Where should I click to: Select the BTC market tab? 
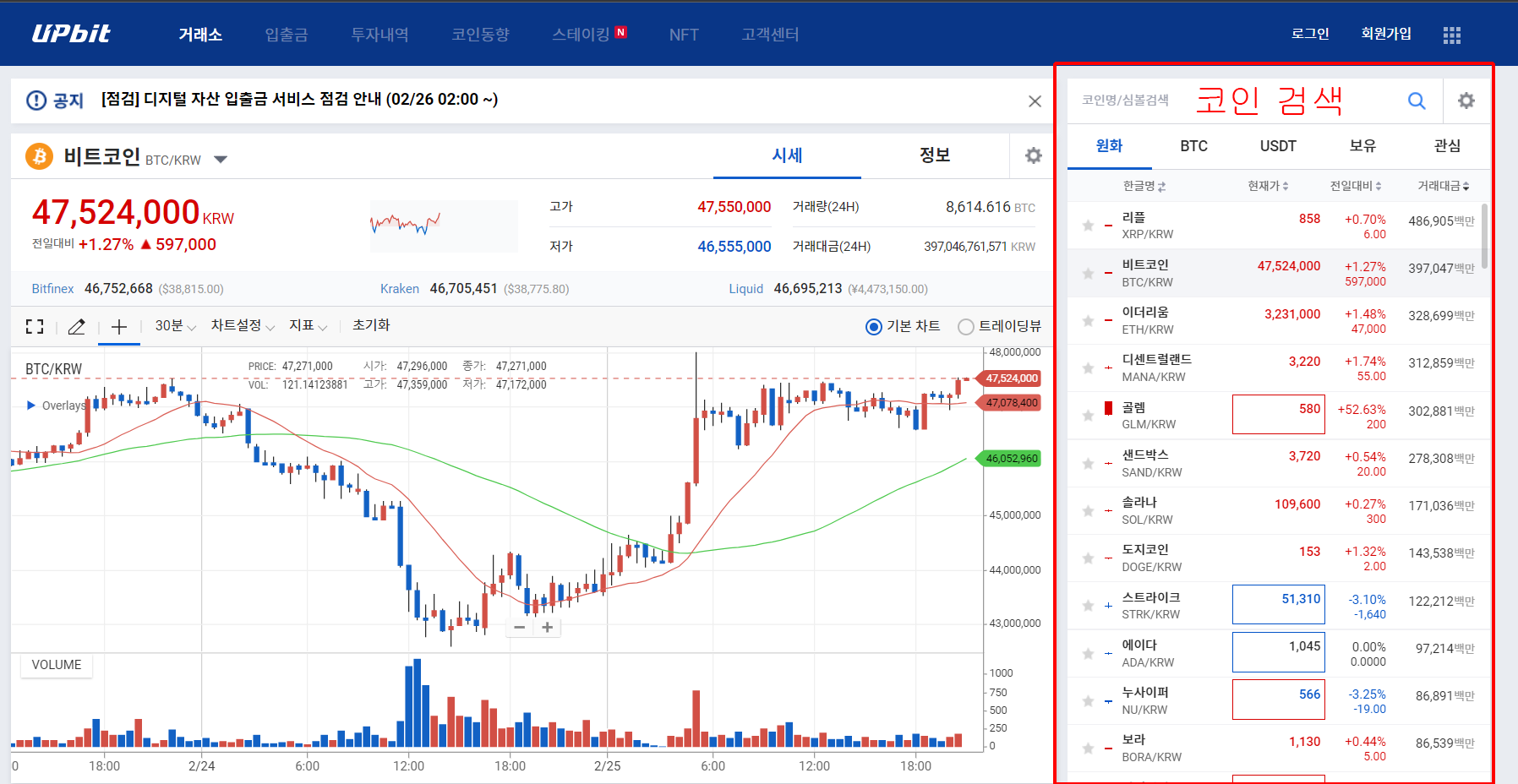[x=1193, y=146]
